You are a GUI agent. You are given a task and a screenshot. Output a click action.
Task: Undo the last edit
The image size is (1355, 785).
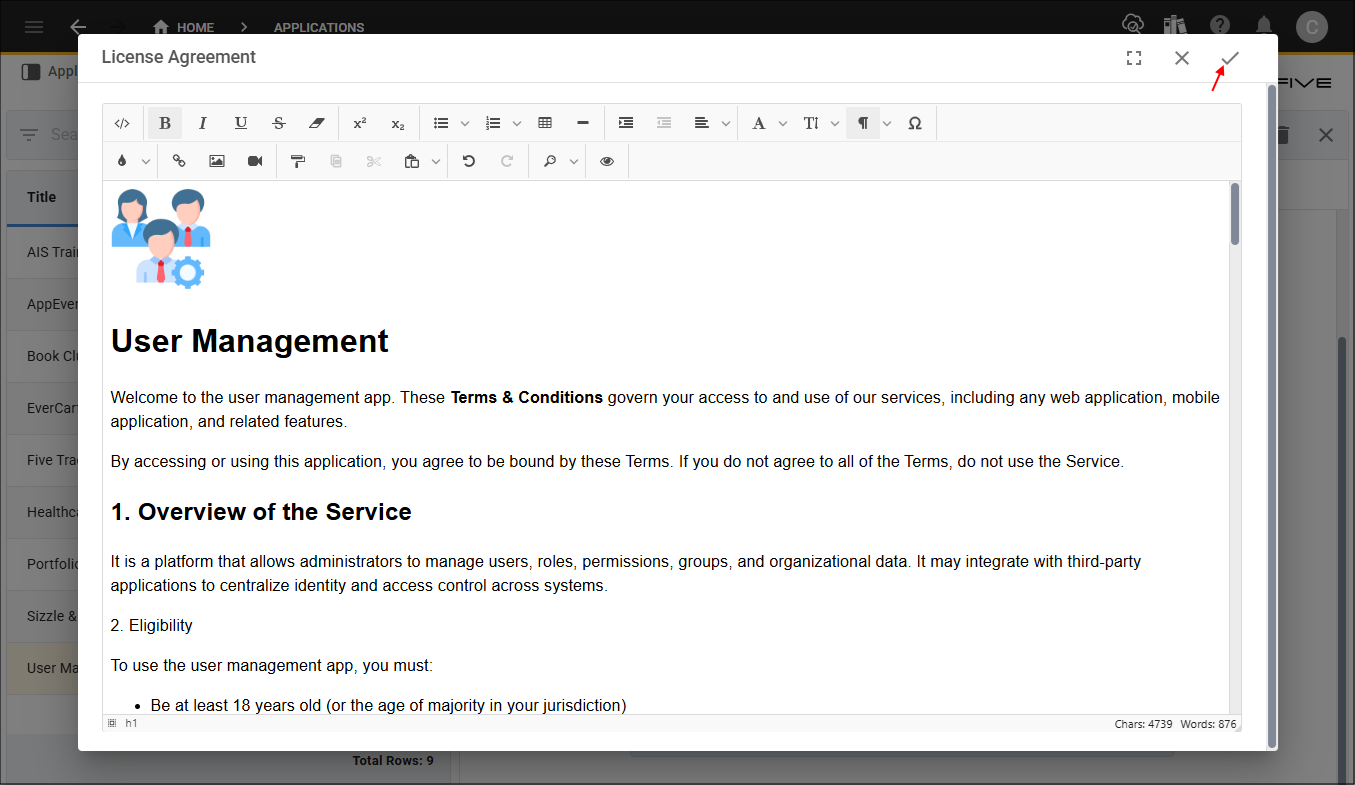(469, 161)
